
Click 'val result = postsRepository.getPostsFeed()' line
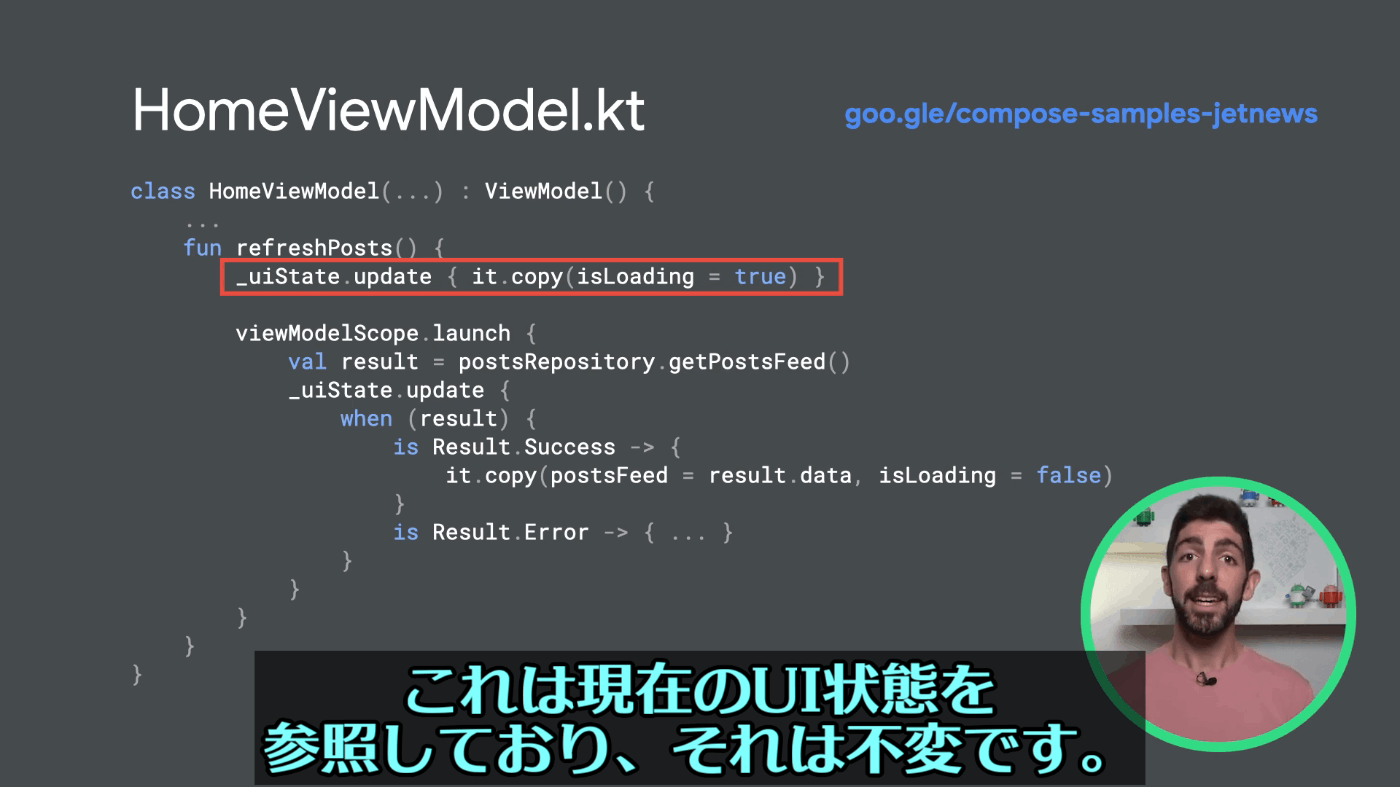tap(569, 362)
